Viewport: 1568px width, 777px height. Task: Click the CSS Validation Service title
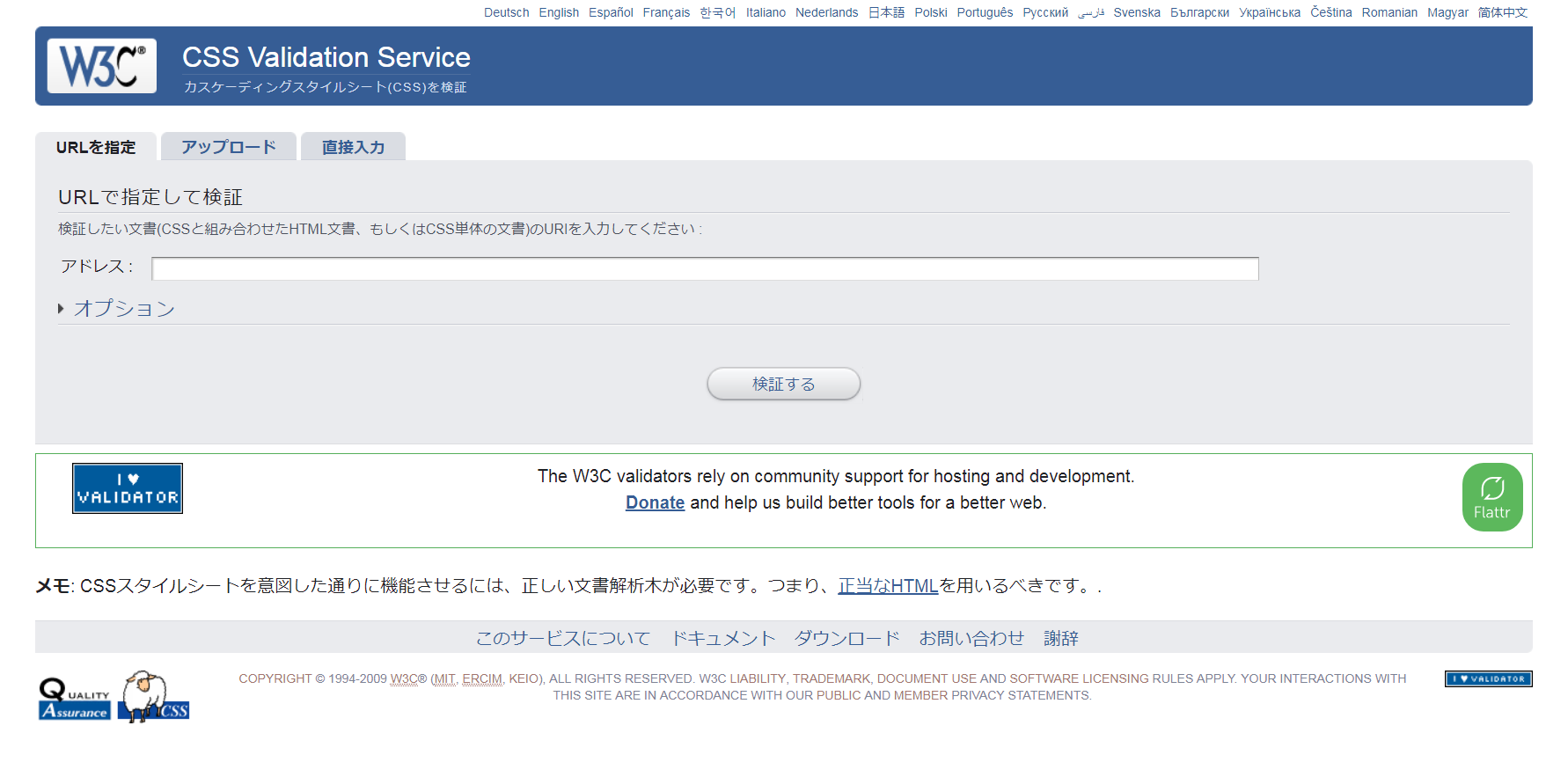point(326,57)
